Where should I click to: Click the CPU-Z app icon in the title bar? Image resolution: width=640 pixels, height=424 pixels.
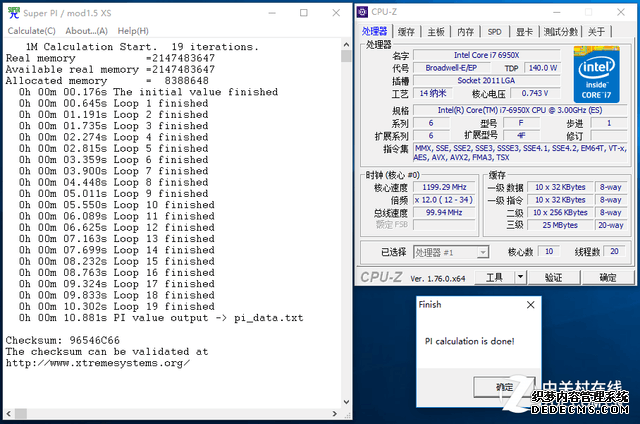(x=362, y=12)
